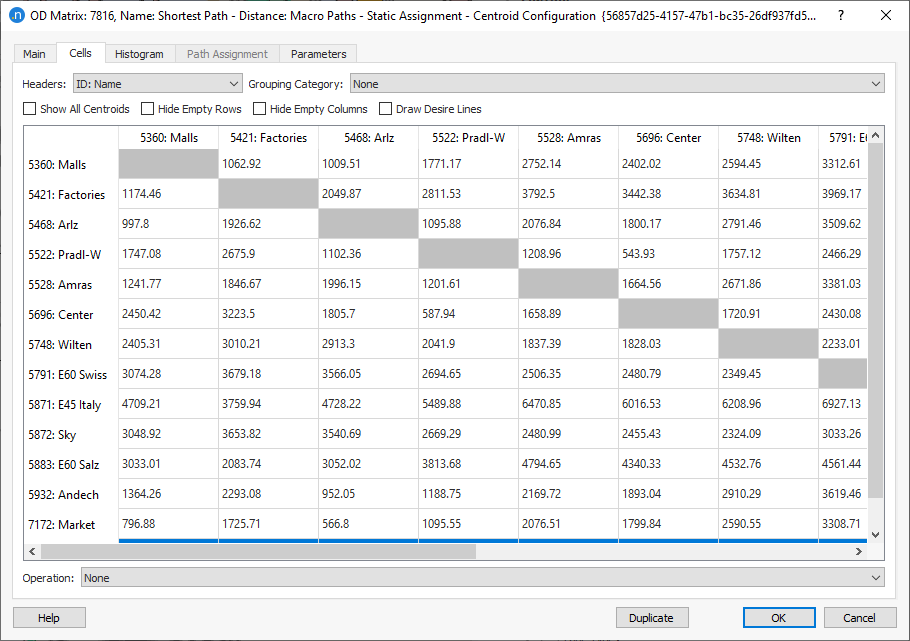Enable Draw Desire Lines checkbox
Viewport: 910px width, 641px height.
pyautogui.click(x=385, y=109)
